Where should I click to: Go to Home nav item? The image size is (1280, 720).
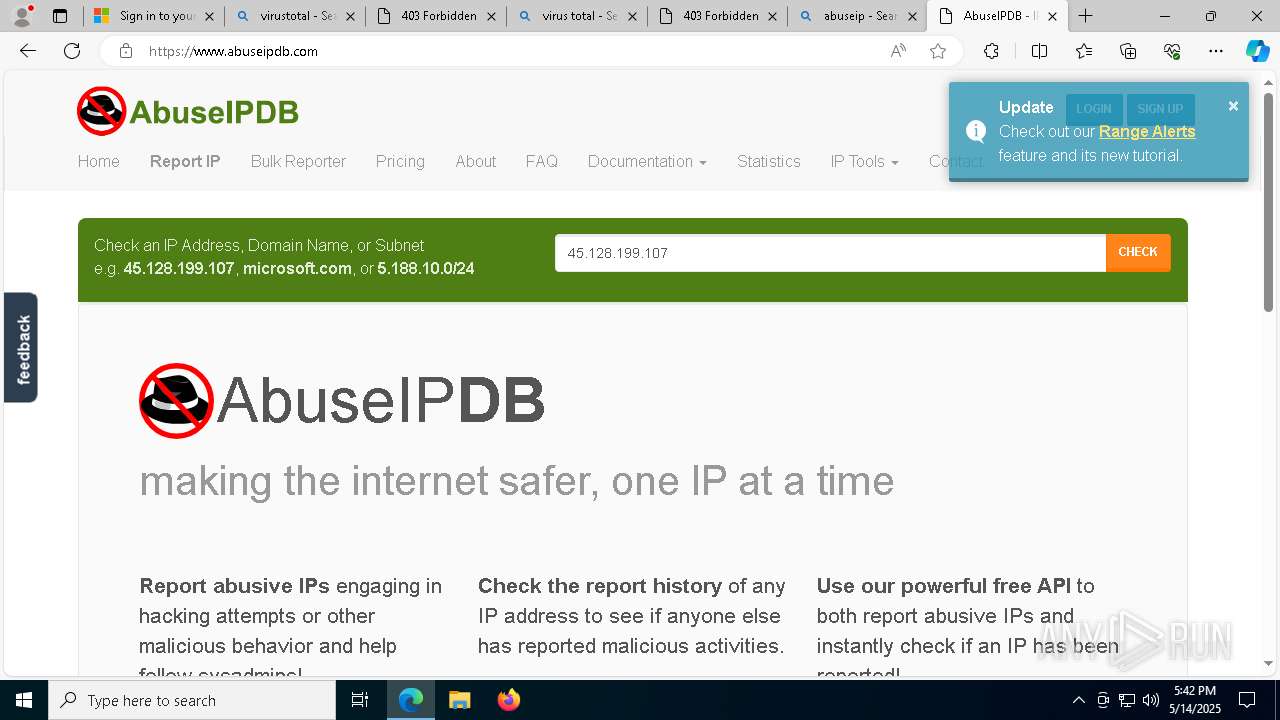click(x=98, y=161)
